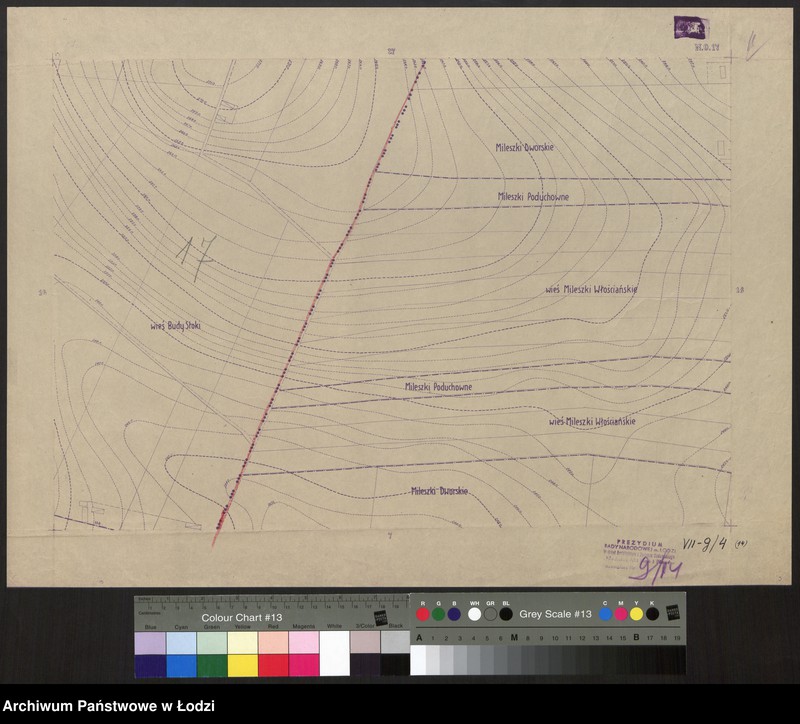Click the white circle labeled WH
This screenshot has width=800, height=724.
(475, 614)
